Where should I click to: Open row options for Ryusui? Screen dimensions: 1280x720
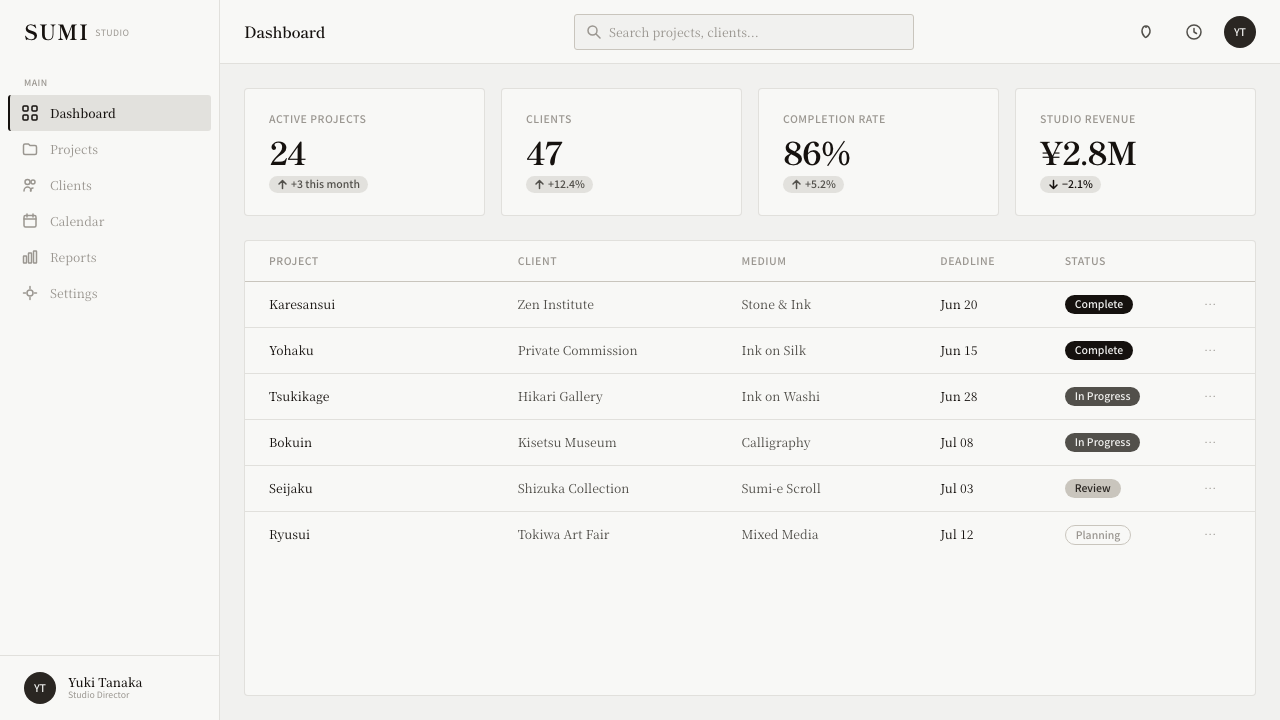tap(1210, 534)
